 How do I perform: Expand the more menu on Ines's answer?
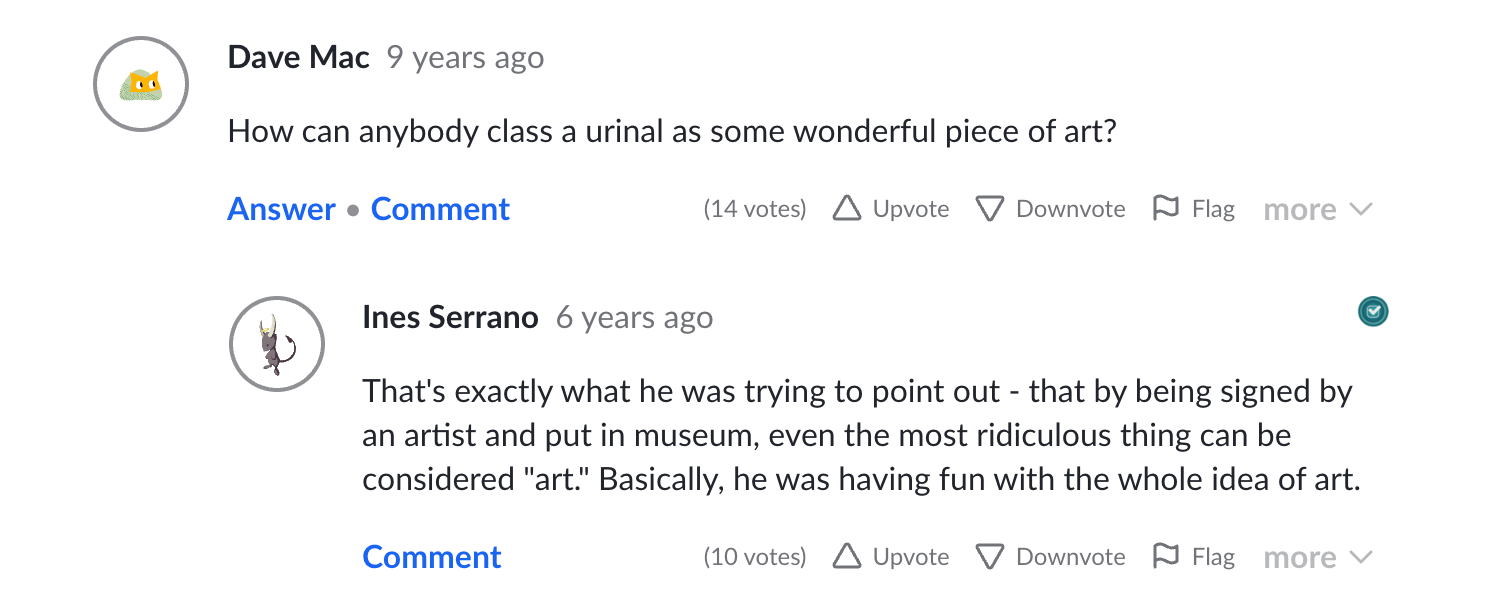pos(1317,558)
